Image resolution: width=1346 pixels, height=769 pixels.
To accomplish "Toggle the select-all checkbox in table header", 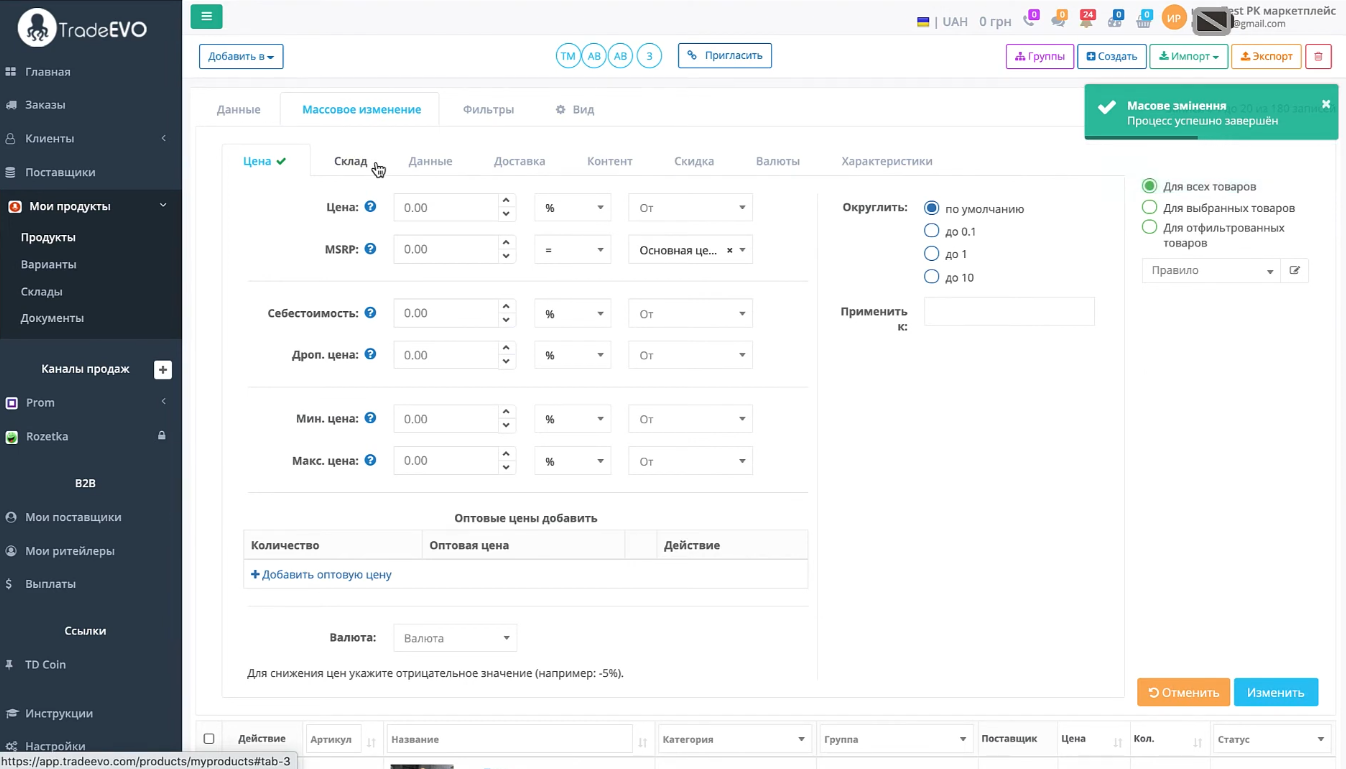I will [209, 739].
